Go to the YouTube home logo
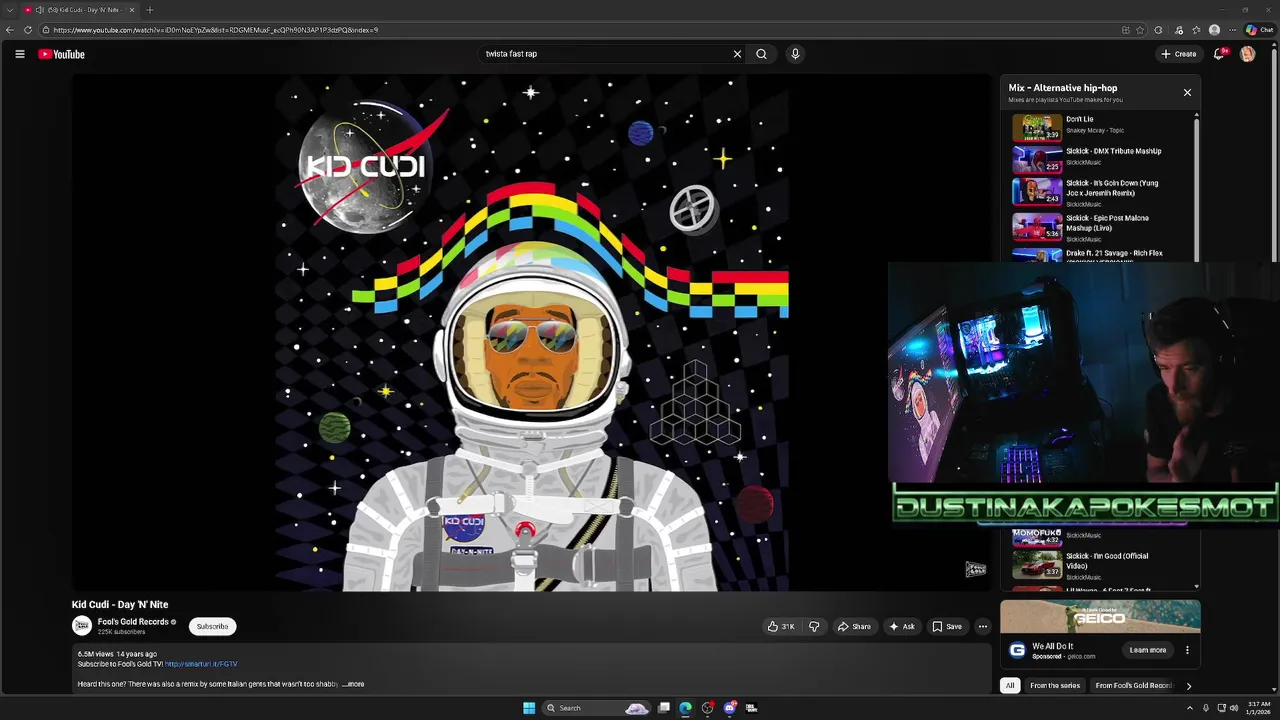This screenshot has width=1280, height=720. [61, 54]
